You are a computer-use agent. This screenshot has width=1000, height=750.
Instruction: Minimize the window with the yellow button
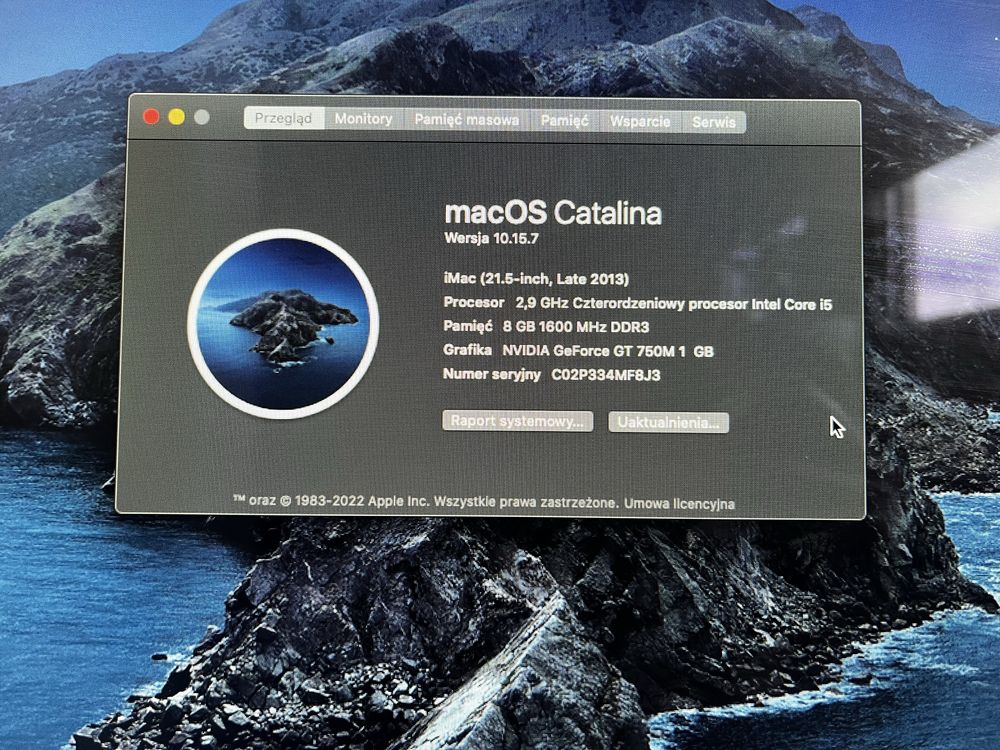click(177, 117)
